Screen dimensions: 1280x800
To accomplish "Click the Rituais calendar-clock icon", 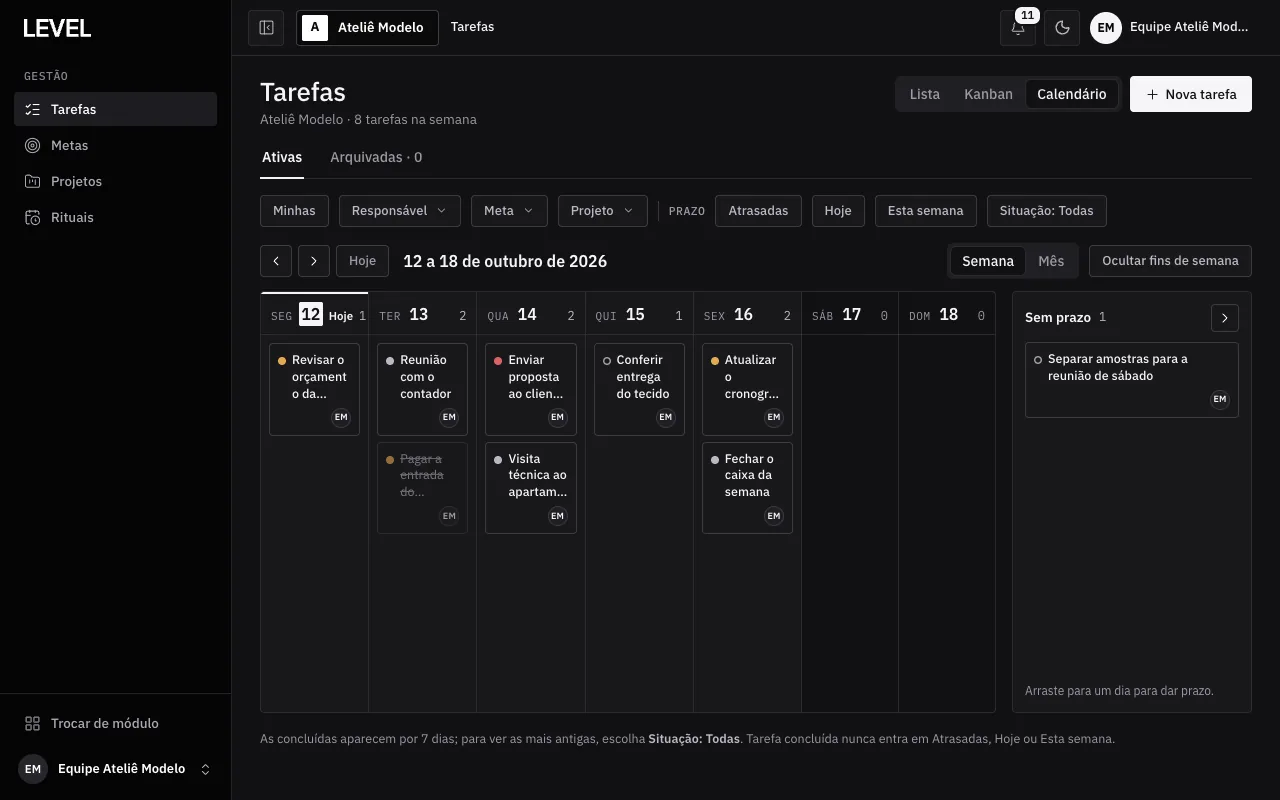I will (x=33, y=217).
